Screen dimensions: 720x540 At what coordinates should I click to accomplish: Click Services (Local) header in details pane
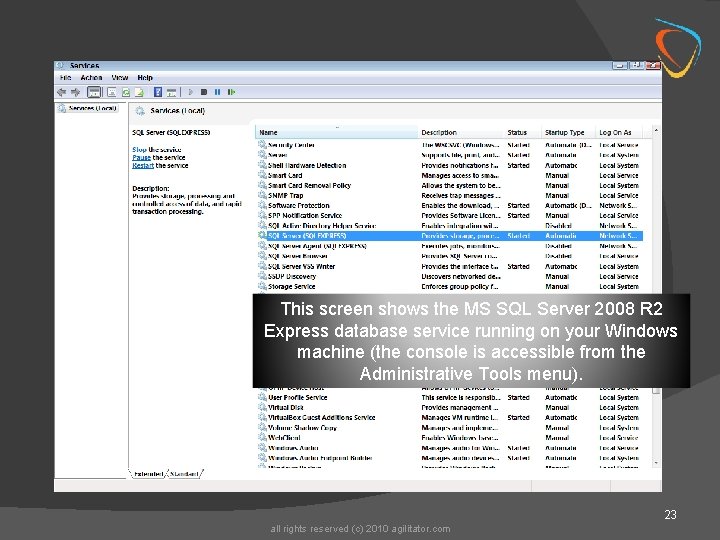coord(177,111)
